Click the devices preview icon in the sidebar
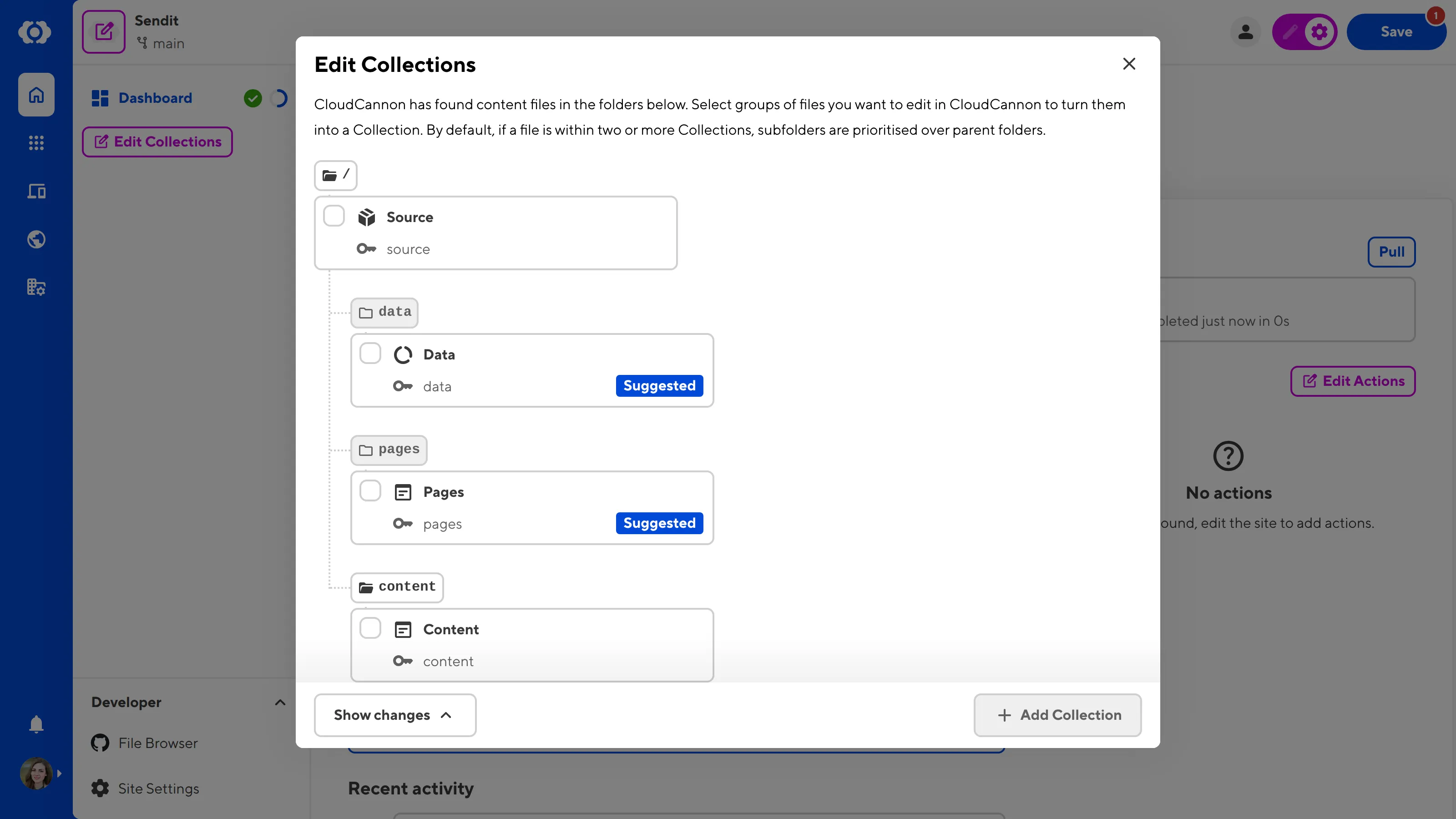This screenshot has height=819, width=1456. coord(35,191)
